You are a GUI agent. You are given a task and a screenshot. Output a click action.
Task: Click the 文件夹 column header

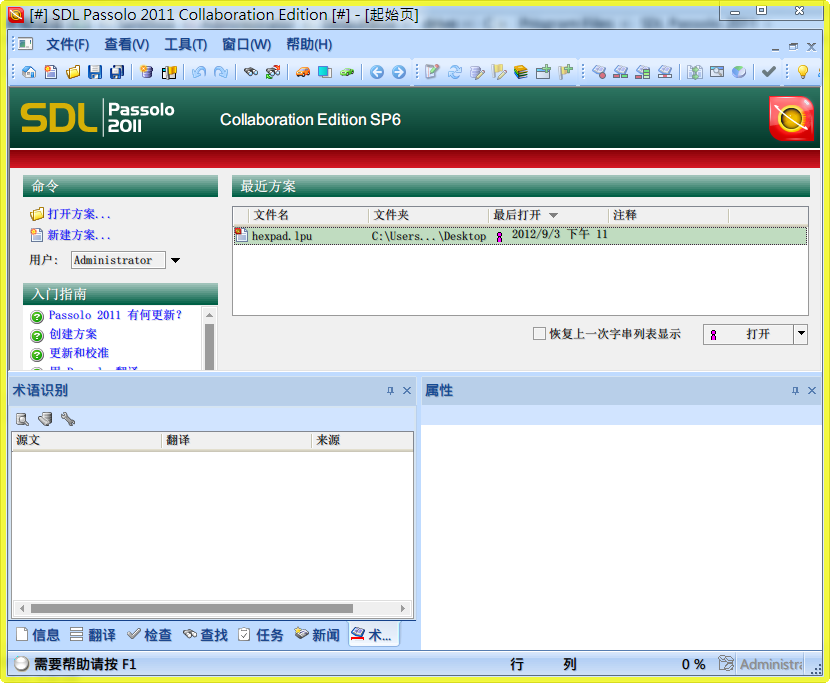(428, 215)
